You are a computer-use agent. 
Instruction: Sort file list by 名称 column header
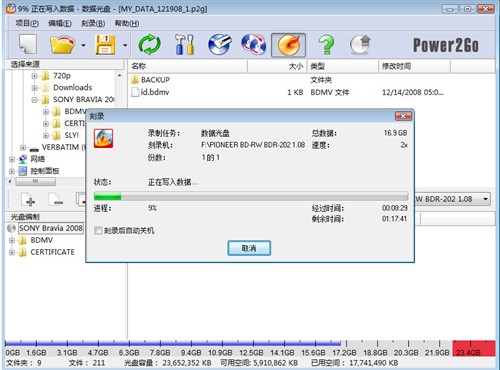point(188,66)
